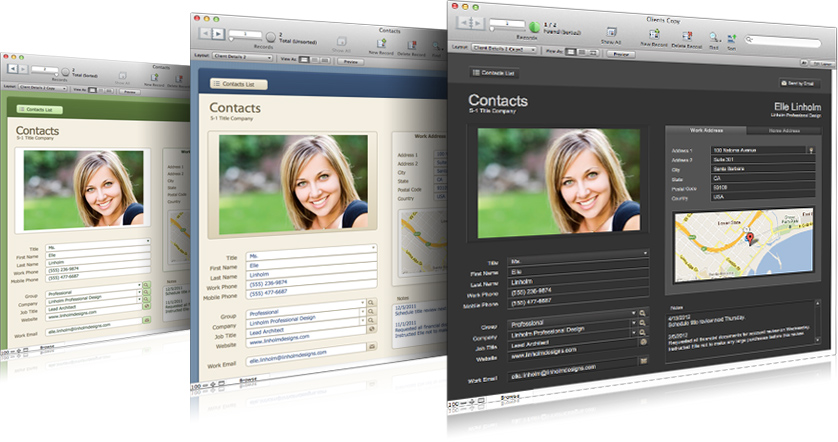Click the Send by Email button
Image resolution: width=838 pixels, height=442 pixels.
[797, 83]
